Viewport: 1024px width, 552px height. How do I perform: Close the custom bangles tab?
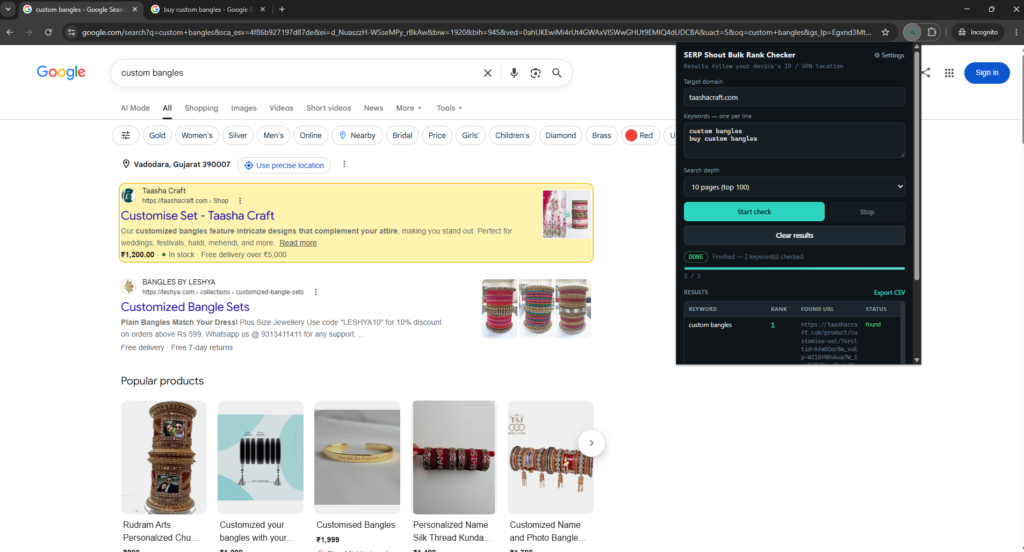[x=135, y=9]
